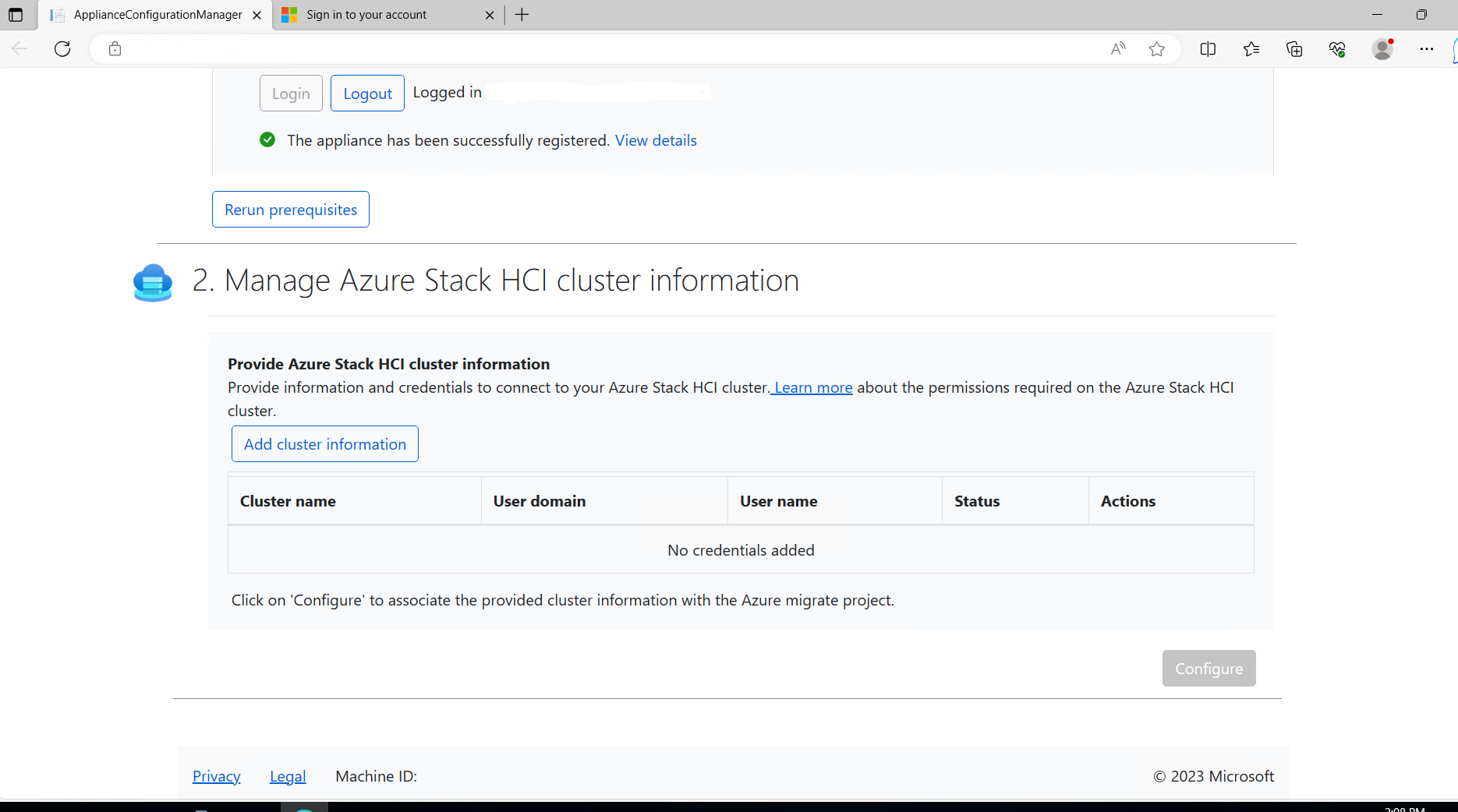Open Learn more permissions link
The image size is (1458, 812).
(x=813, y=387)
